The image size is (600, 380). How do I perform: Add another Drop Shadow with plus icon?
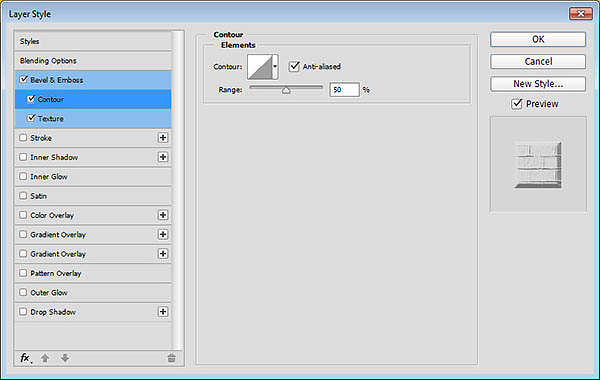163,312
